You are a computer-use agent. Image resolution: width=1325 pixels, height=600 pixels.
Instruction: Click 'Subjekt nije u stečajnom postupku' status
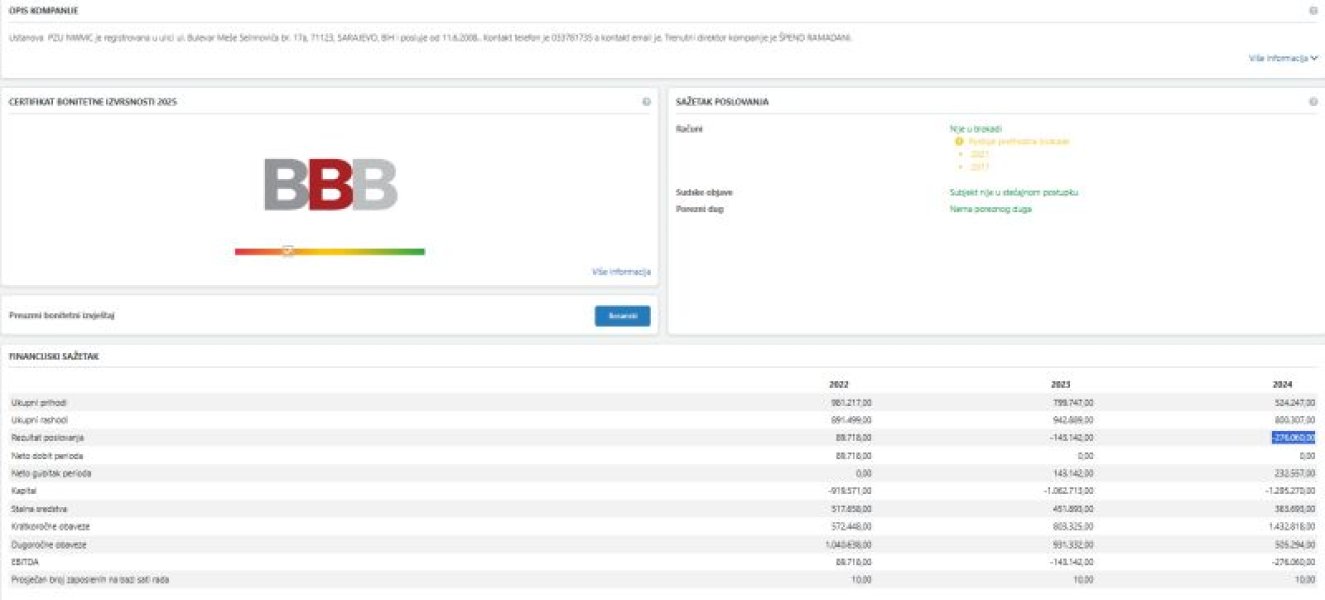1013,192
